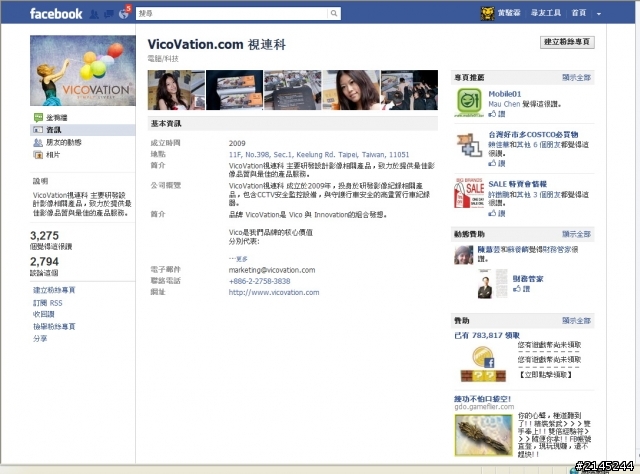Click the facebook logo

[56, 13]
